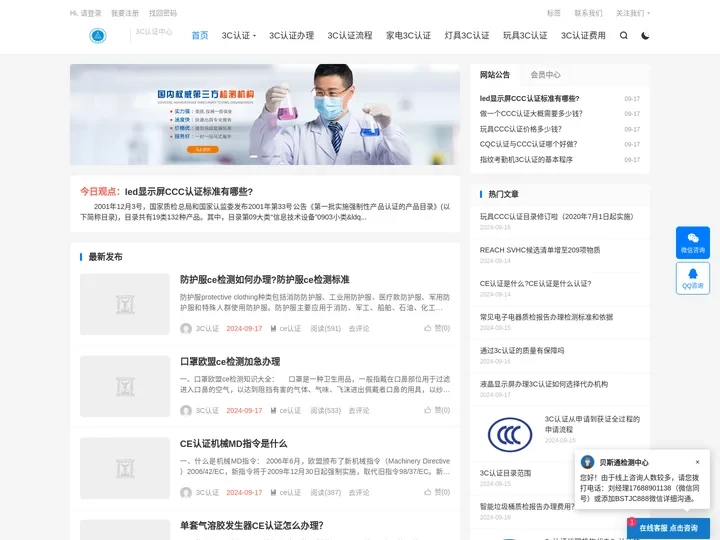Open today's headline led显示屏CCC认证标准有哪些?
Screen dimensions: 720x540
coord(188,191)
